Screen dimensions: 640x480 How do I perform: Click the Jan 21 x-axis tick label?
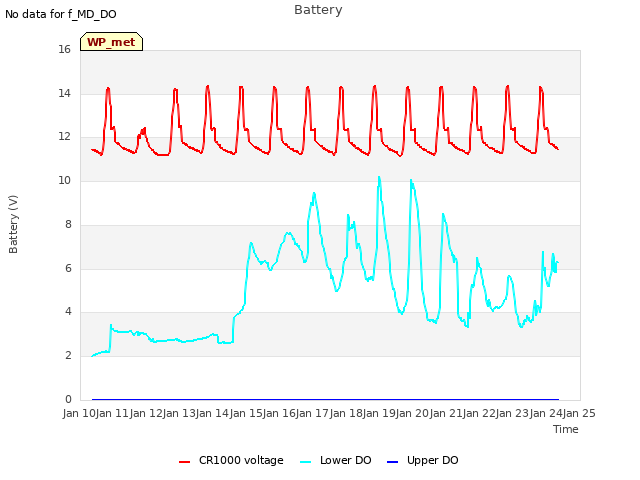pos(446,413)
